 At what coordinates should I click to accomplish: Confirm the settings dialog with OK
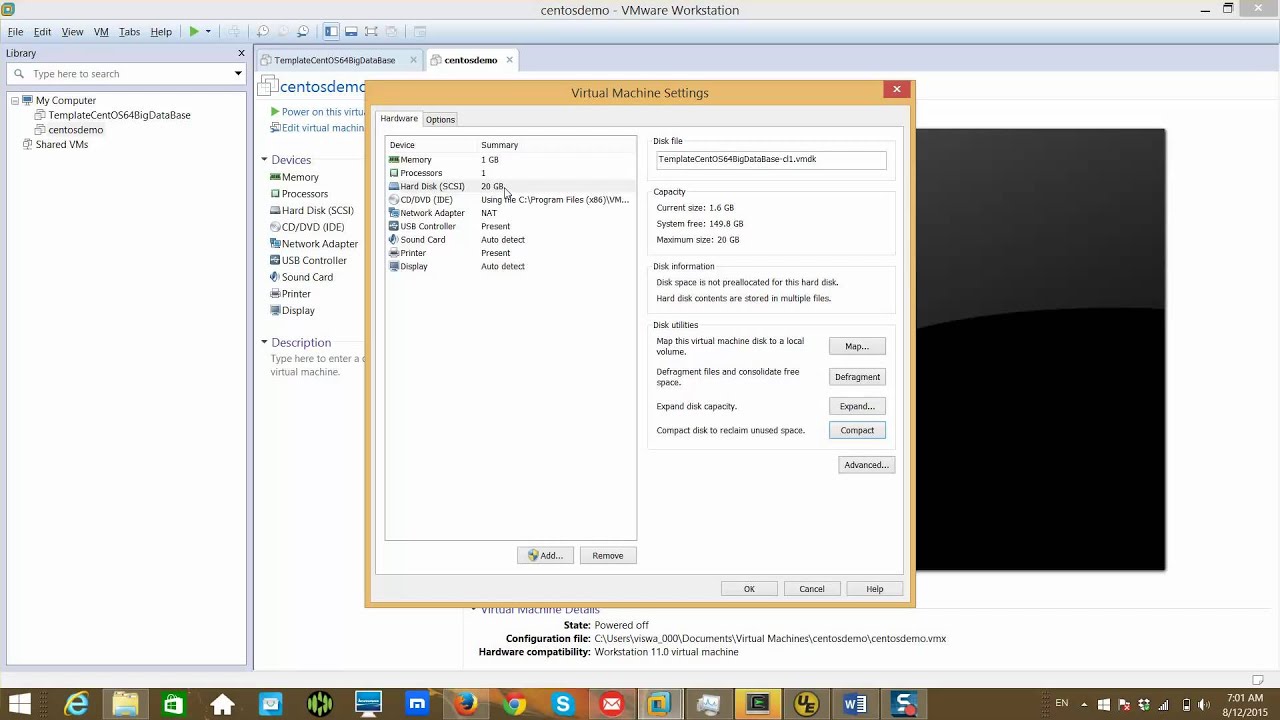[x=749, y=589]
